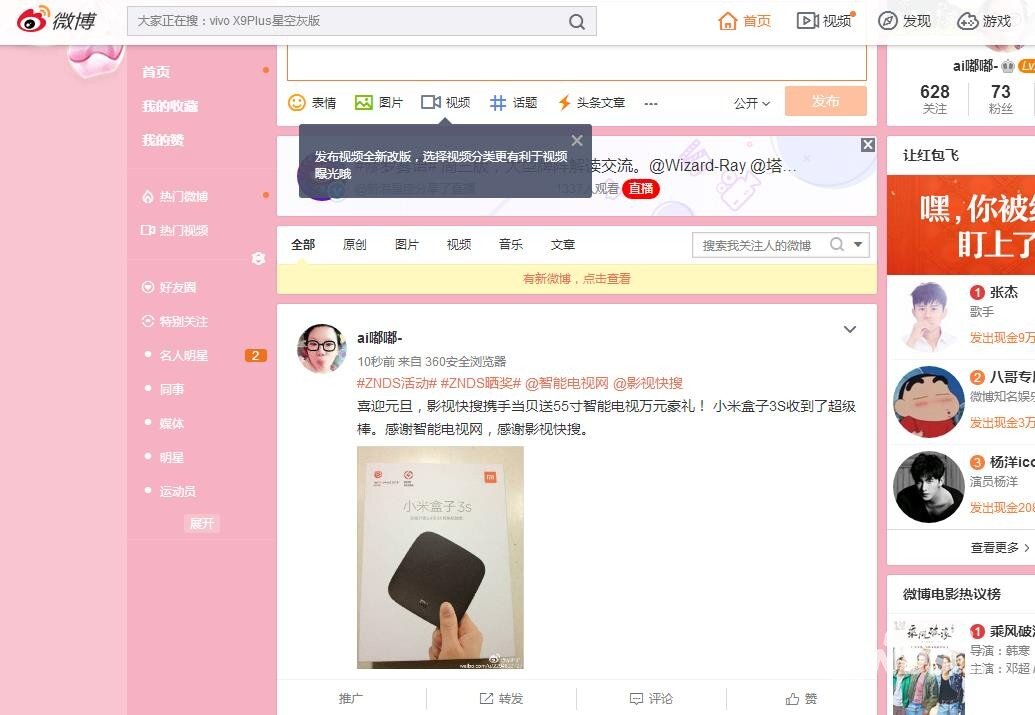The height and width of the screenshot is (715, 1035).
Task: Expand the advanced search dropdown arrow
Action: coord(858,244)
